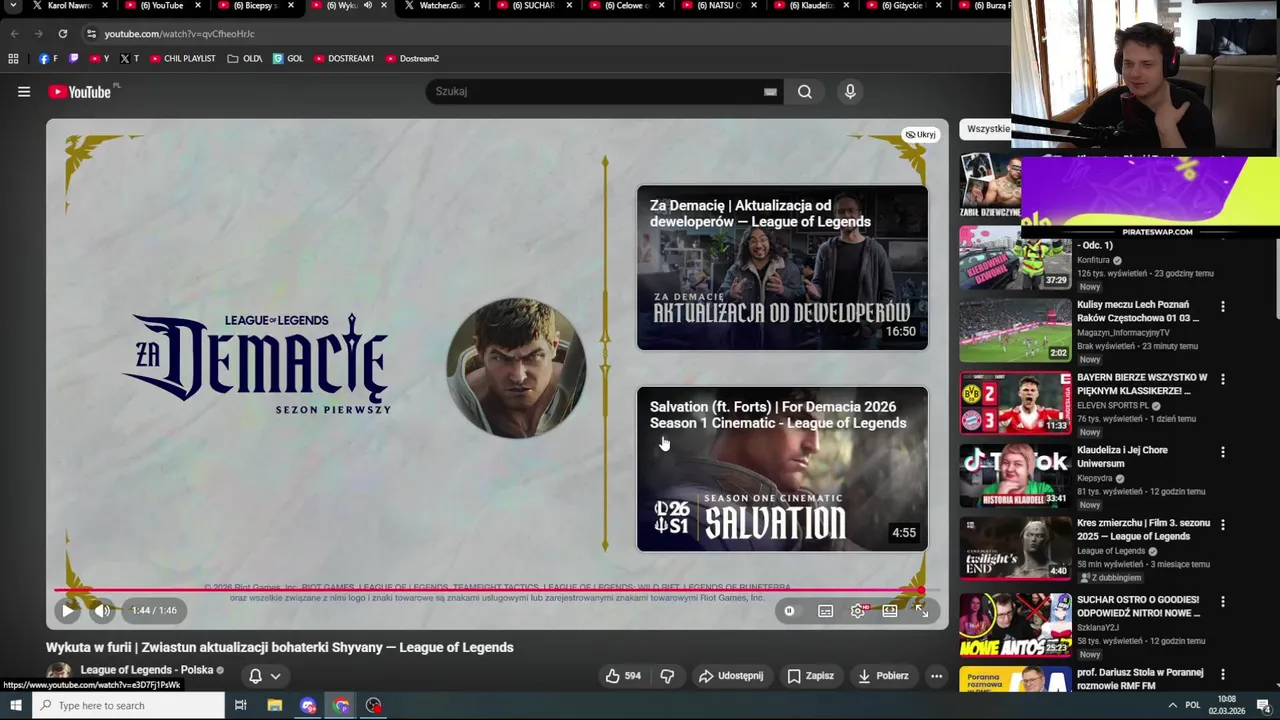Open the Salvation cinematic end card
The width and height of the screenshot is (1280, 720).
pyautogui.click(x=782, y=469)
